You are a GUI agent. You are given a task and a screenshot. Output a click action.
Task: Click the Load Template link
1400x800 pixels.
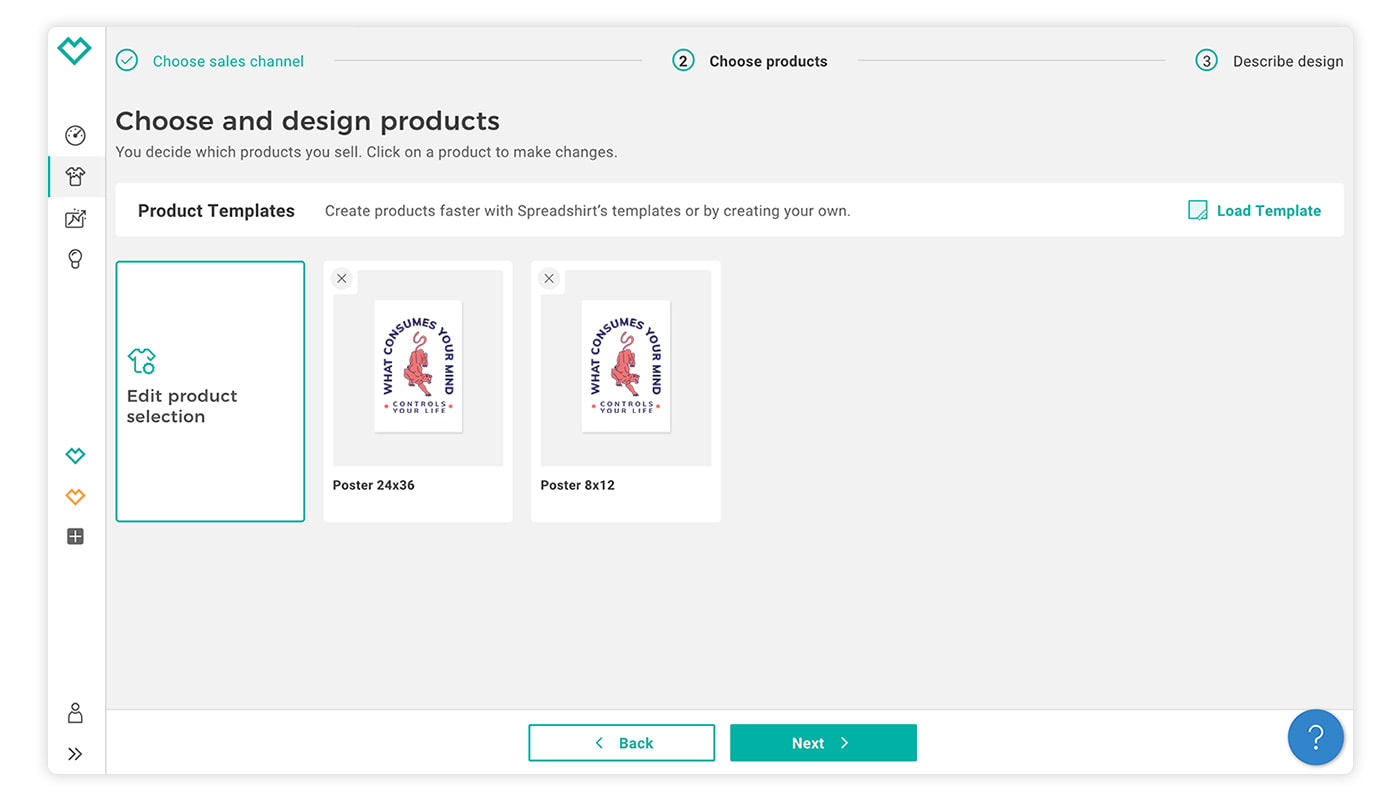tap(1255, 210)
